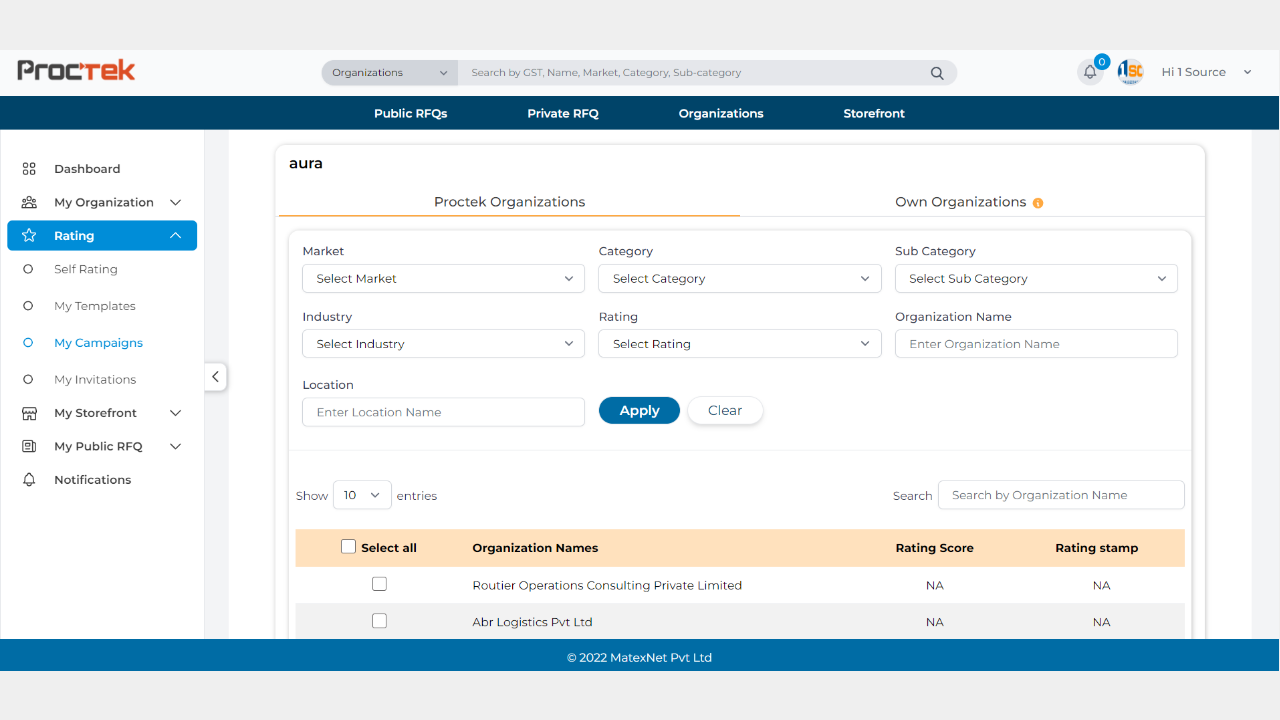Tick checkbox for Abr Logistics Pvt Ltd
The image size is (1280, 720).
[x=379, y=621]
